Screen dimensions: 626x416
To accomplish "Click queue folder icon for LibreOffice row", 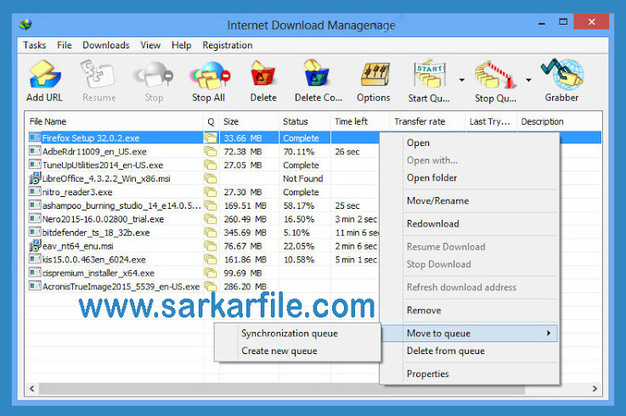I will [x=210, y=178].
